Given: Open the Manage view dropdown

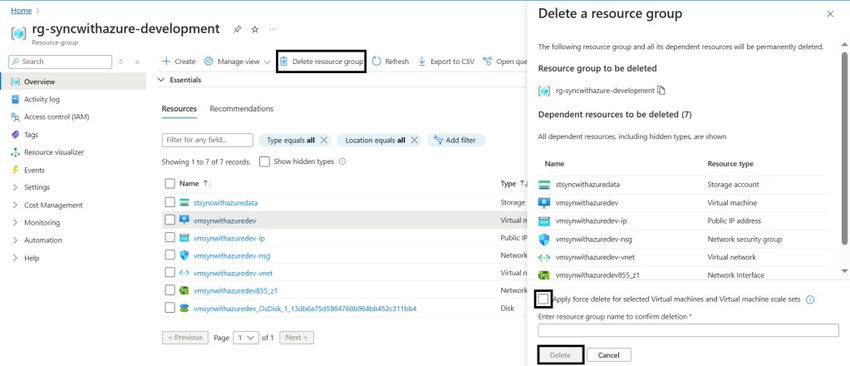Looking at the screenshot, I should [237, 61].
